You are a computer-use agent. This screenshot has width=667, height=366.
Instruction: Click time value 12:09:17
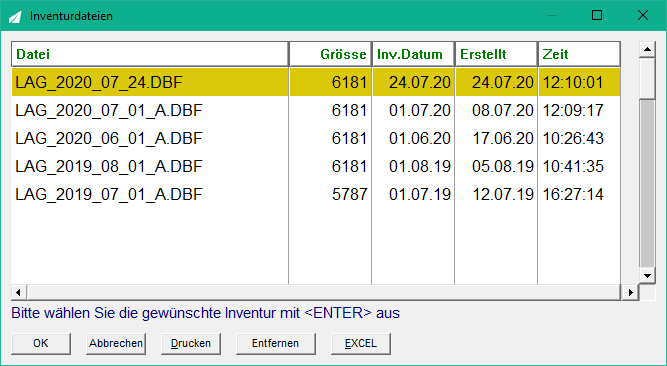(x=573, y=110)
